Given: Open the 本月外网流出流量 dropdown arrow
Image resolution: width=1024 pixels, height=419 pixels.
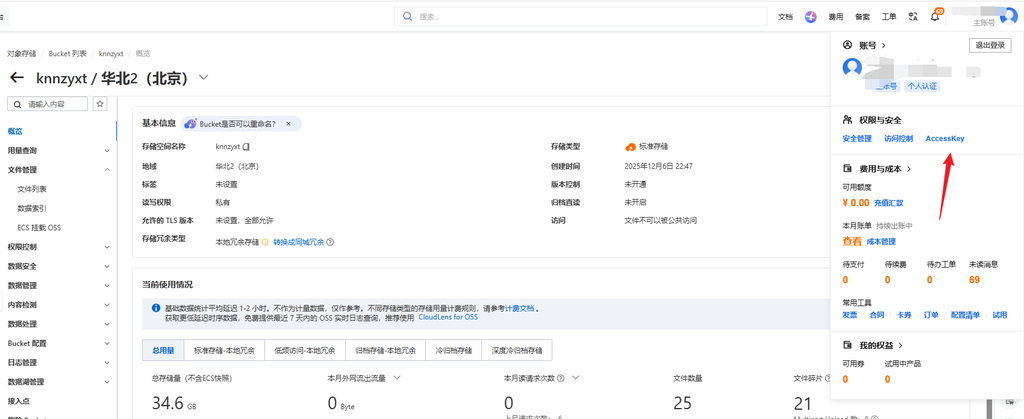Looking at the screenshot, I should click(396, 378).
